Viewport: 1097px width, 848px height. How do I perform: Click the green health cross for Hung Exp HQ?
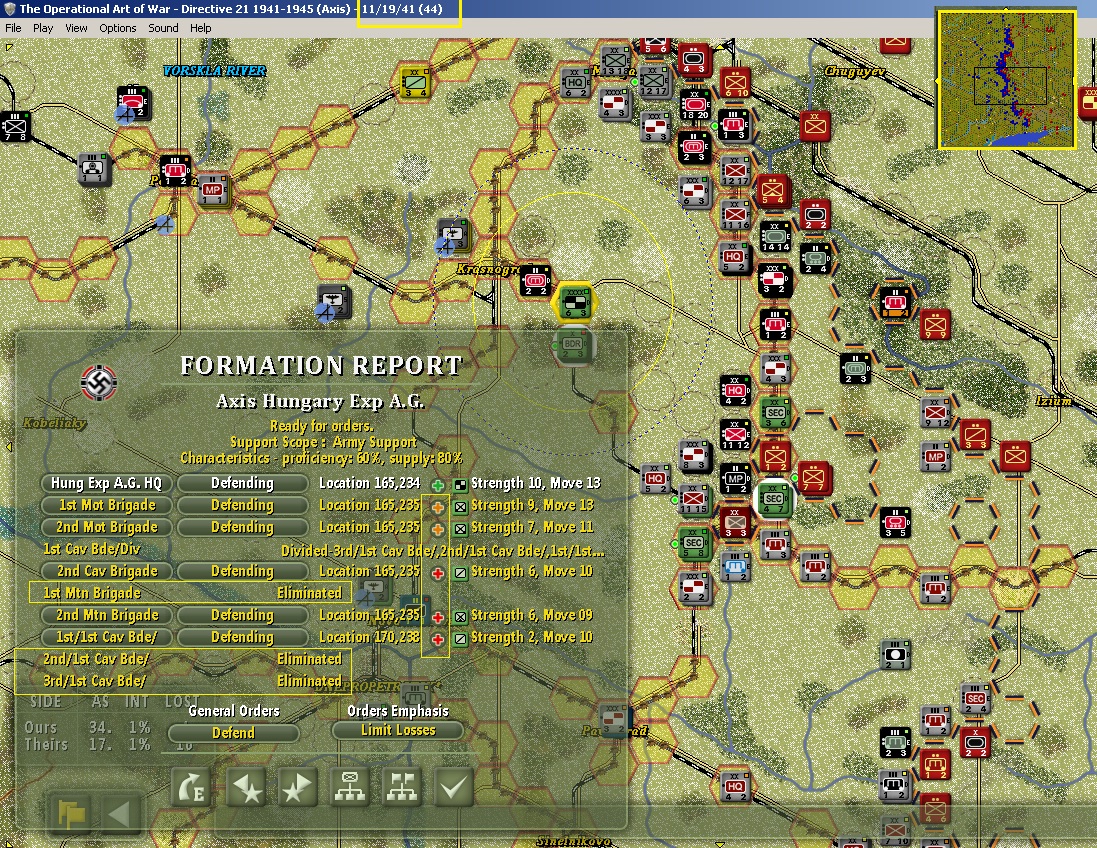click(438, 485)
